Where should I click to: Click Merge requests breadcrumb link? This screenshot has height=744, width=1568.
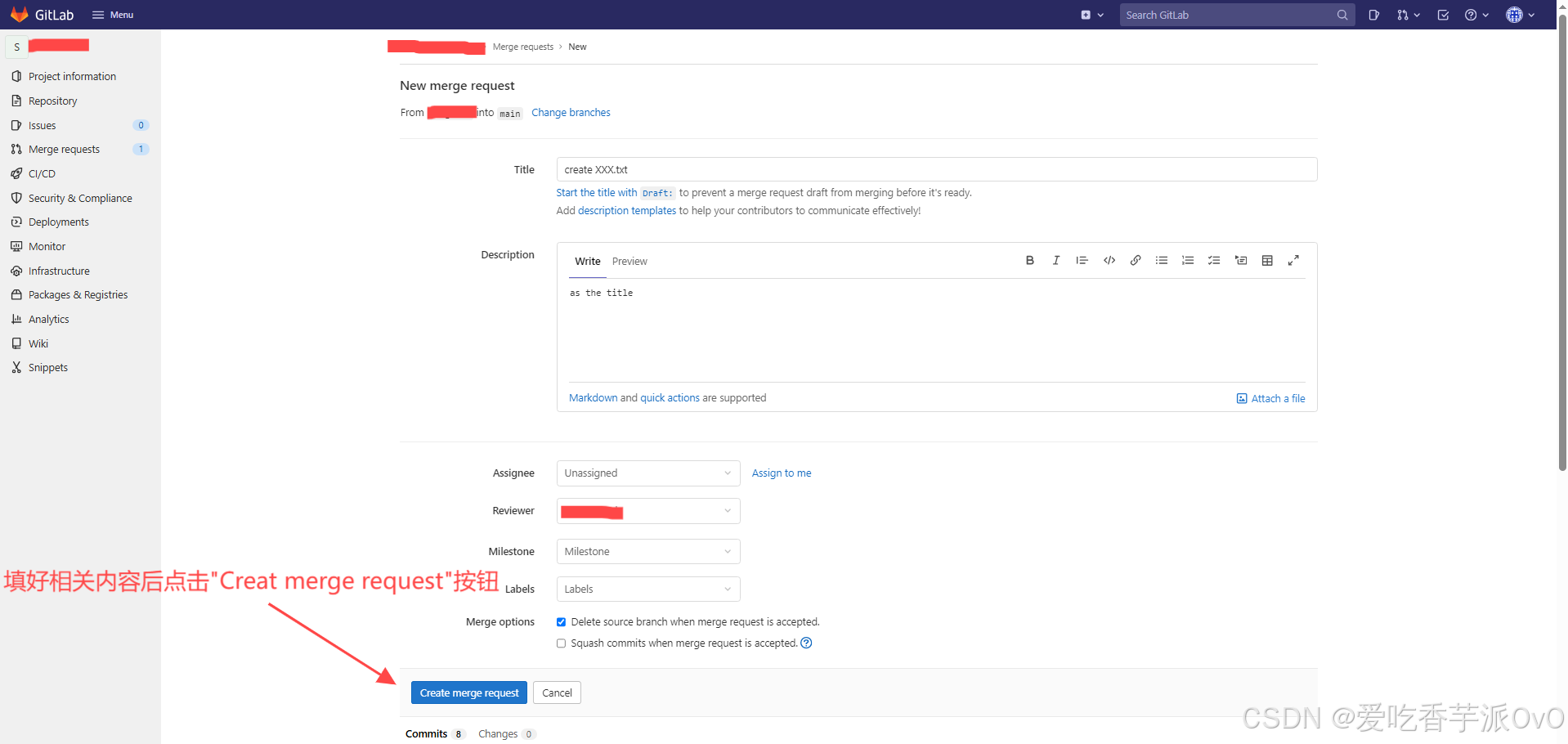pyautogui.click(x=522, y=47)
